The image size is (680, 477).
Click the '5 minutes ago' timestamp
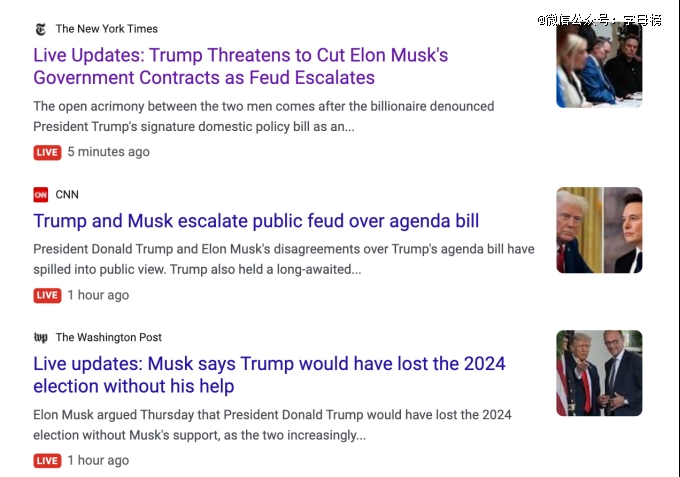pyautogui.click(x=108, y=152)
